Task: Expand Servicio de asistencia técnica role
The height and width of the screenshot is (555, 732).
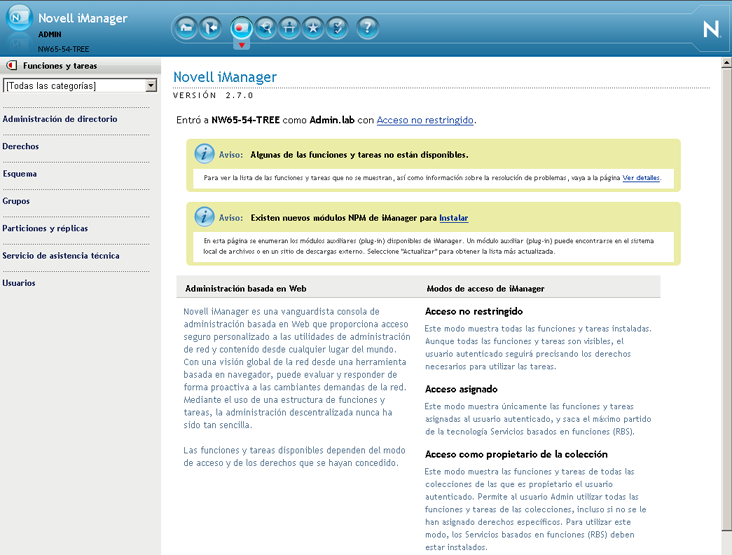Action: click(61, 256)
